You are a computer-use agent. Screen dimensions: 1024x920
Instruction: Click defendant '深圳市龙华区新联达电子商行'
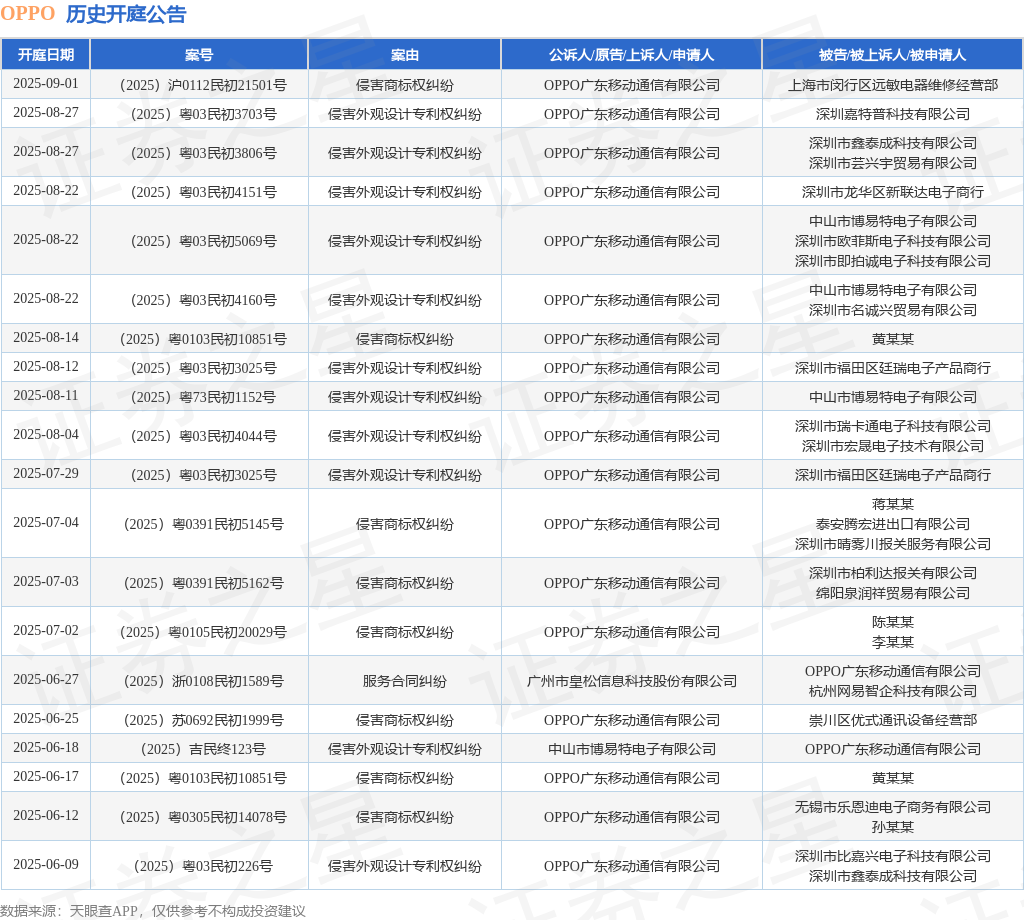(x=893, y=192)
